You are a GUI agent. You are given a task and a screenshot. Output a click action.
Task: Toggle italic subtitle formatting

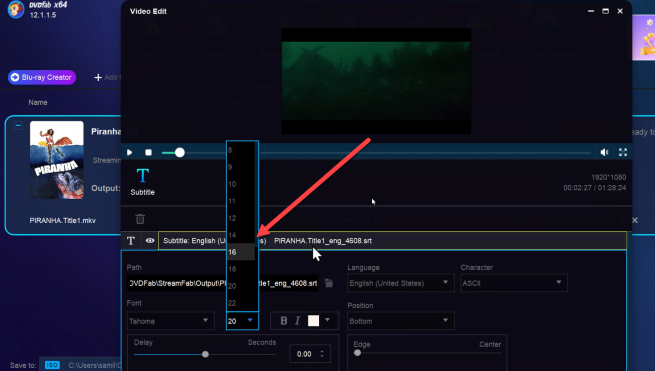(x=297, y=321)
